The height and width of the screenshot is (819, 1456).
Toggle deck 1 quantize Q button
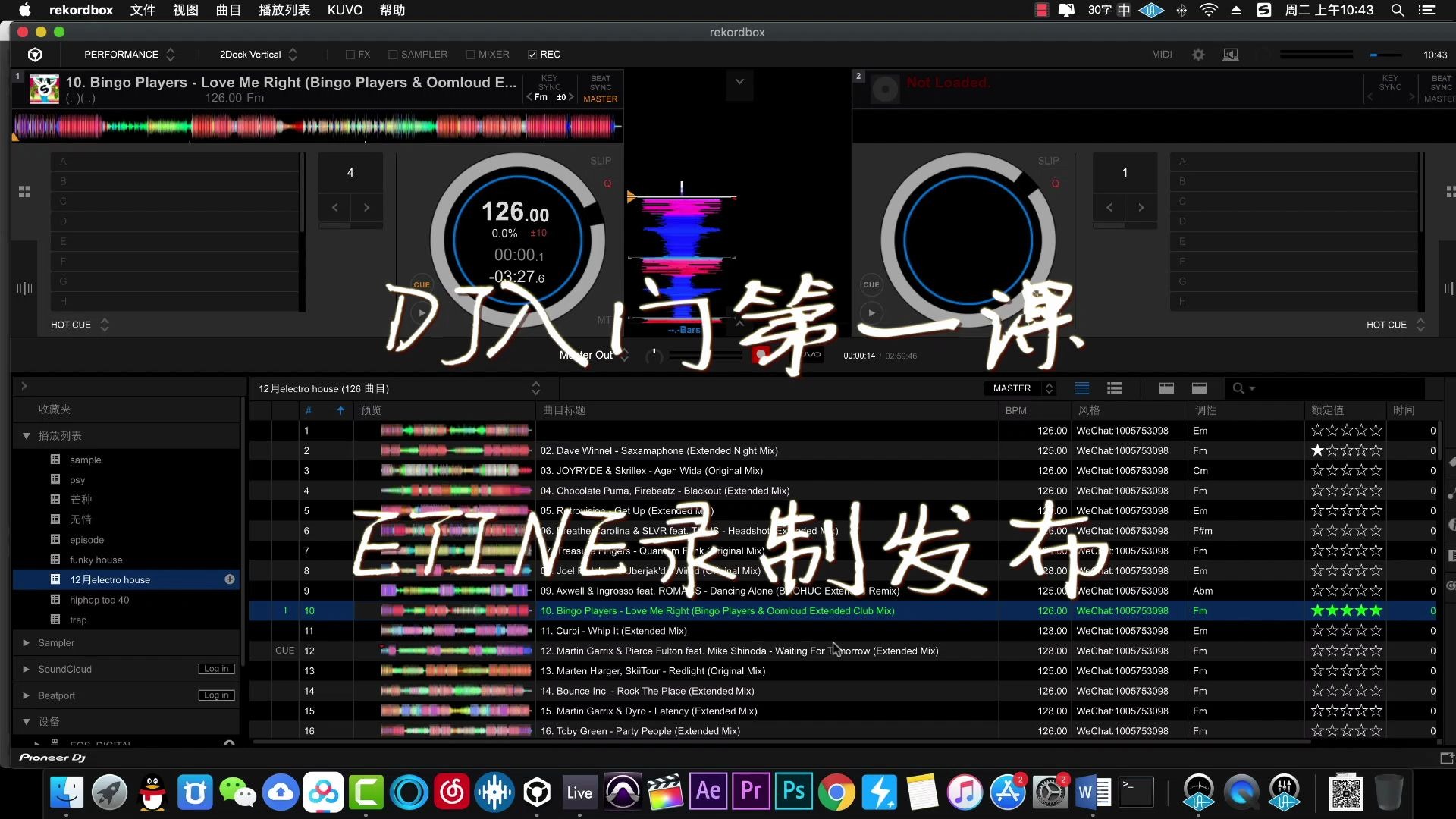click(x=607, y=184)
